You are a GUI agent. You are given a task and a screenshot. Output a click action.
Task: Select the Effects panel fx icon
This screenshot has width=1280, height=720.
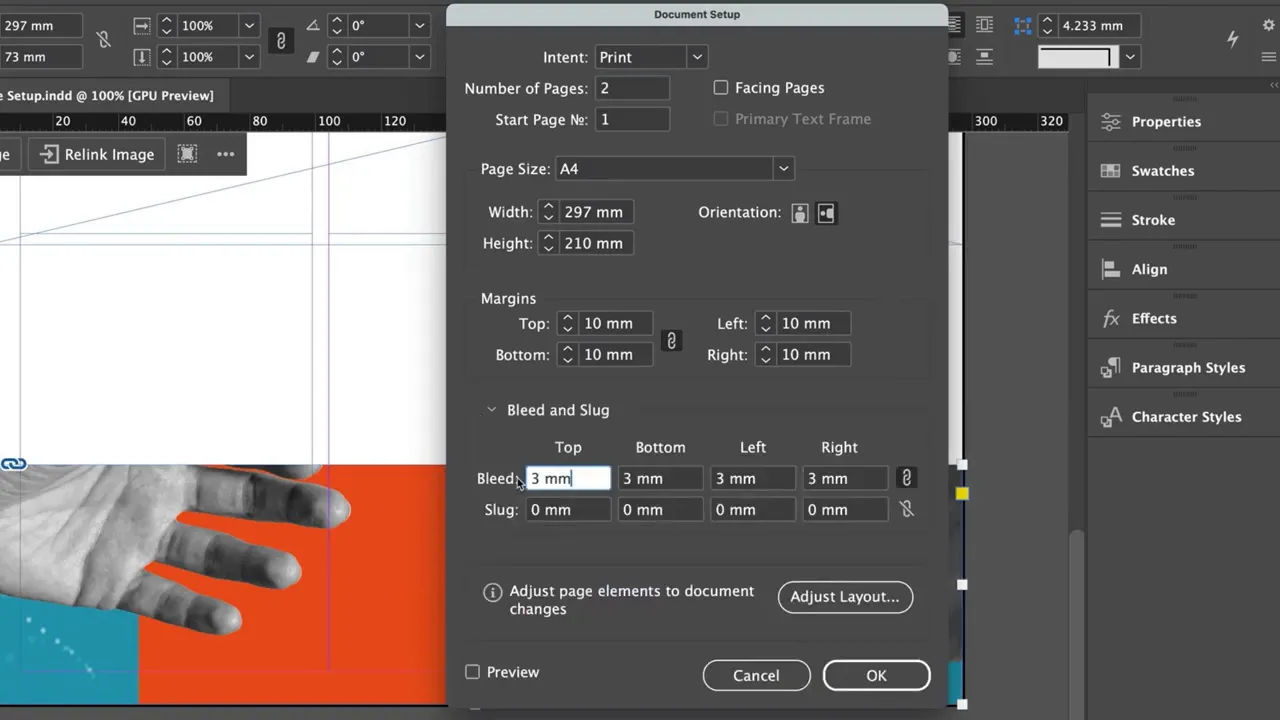tap(1110, 318)
